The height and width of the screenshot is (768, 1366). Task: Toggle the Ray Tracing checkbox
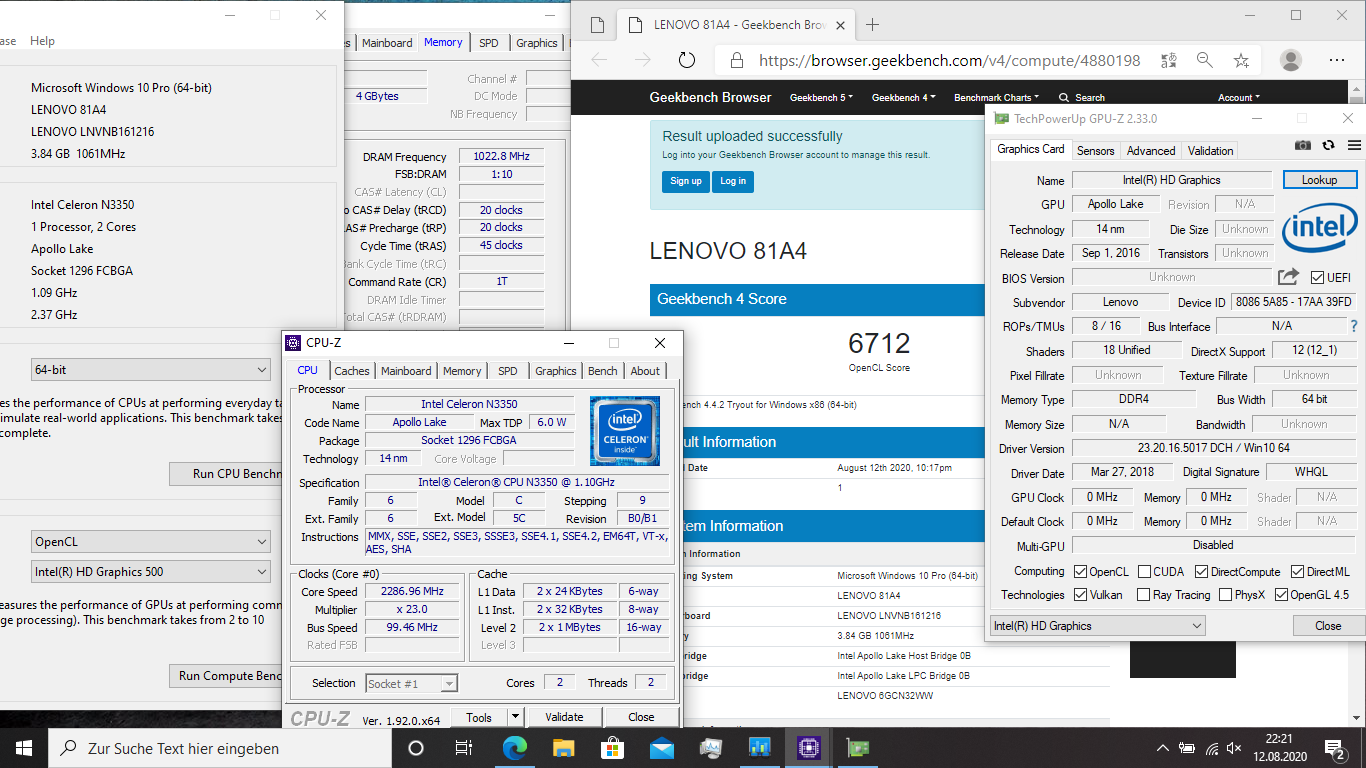pos(1143,595)
